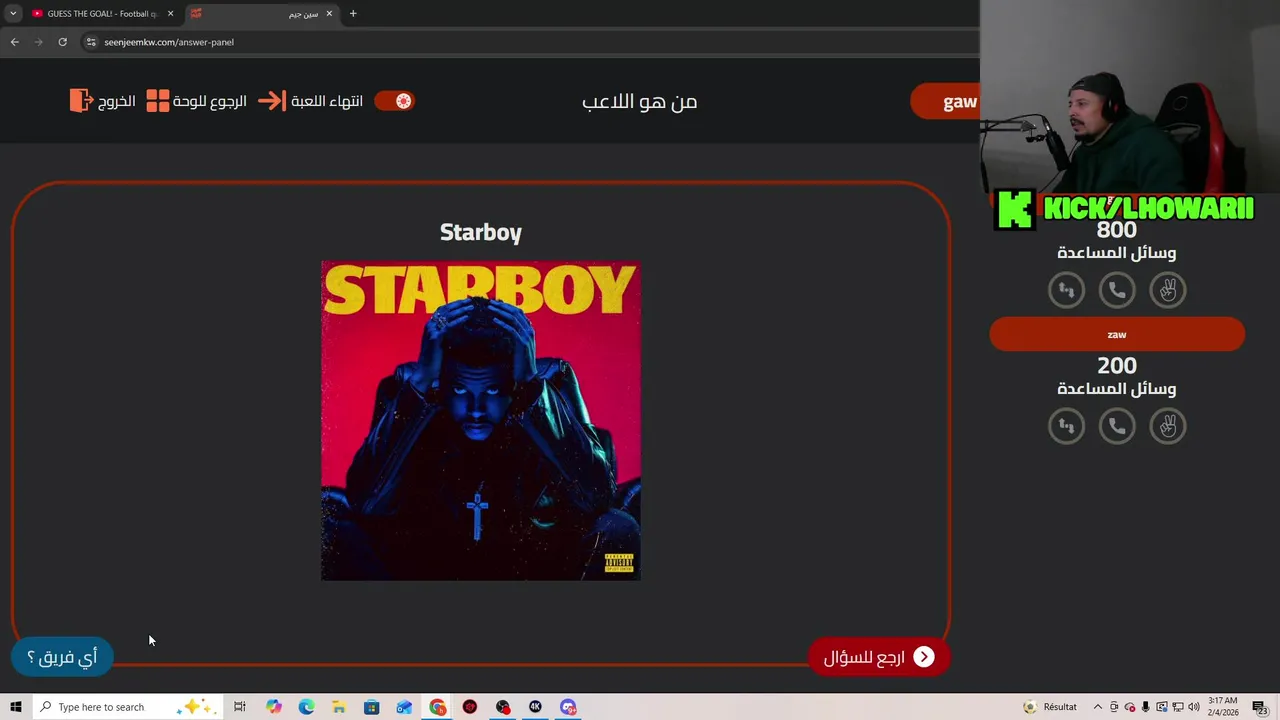Toggle the orange switch in header
This screenshot has height=720, width=1280.
pos(394,101)
